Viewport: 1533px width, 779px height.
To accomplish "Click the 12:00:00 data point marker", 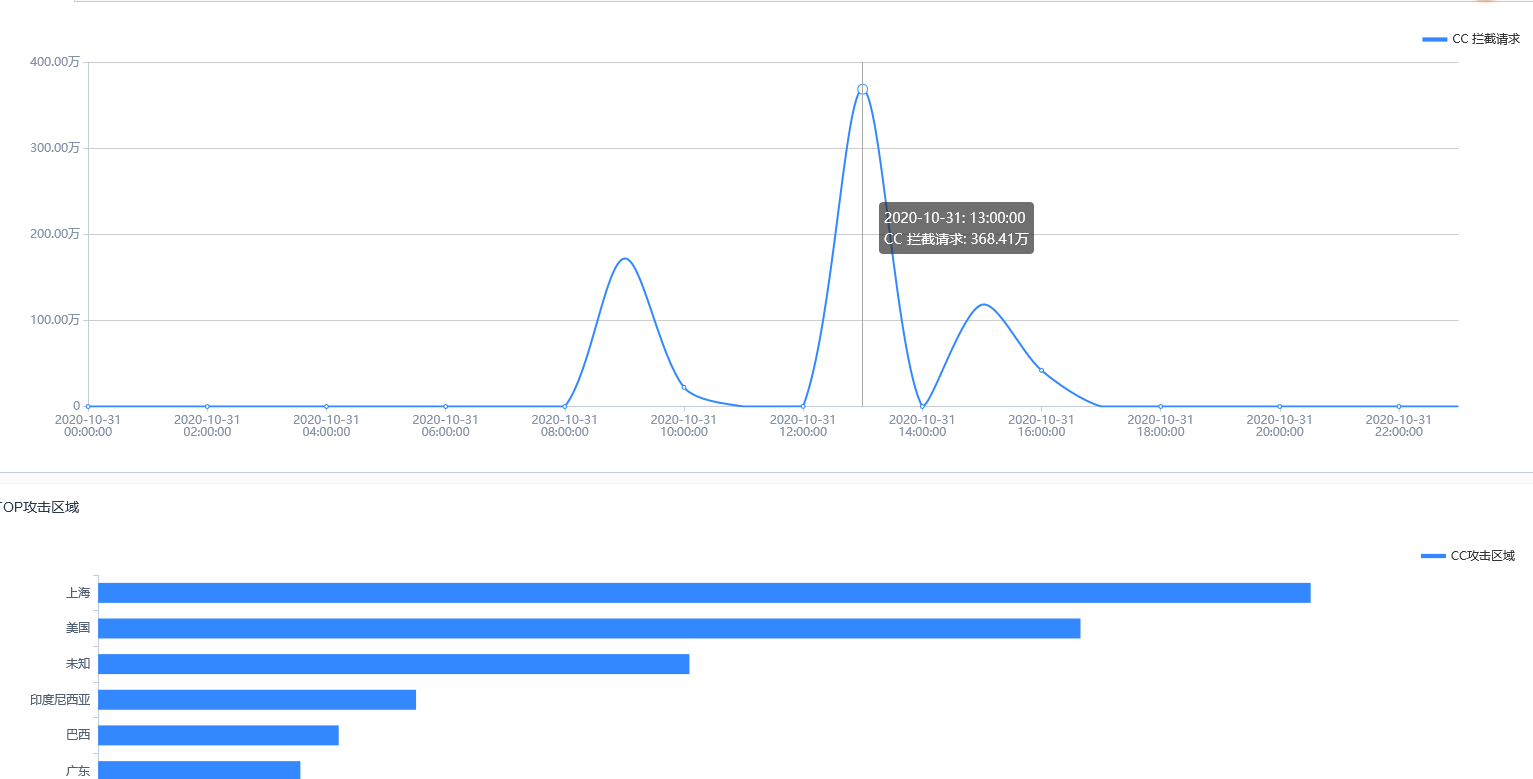I will point(803,406).
